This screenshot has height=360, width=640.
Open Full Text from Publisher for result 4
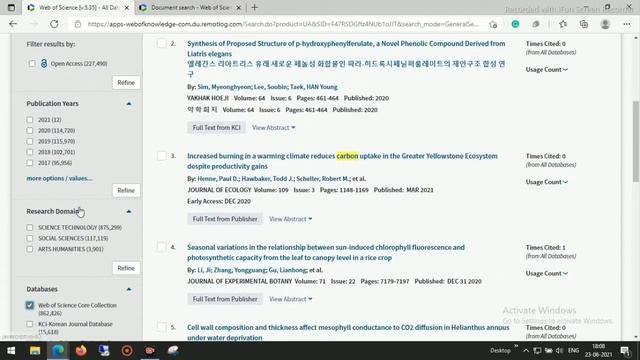coord(225,299)
